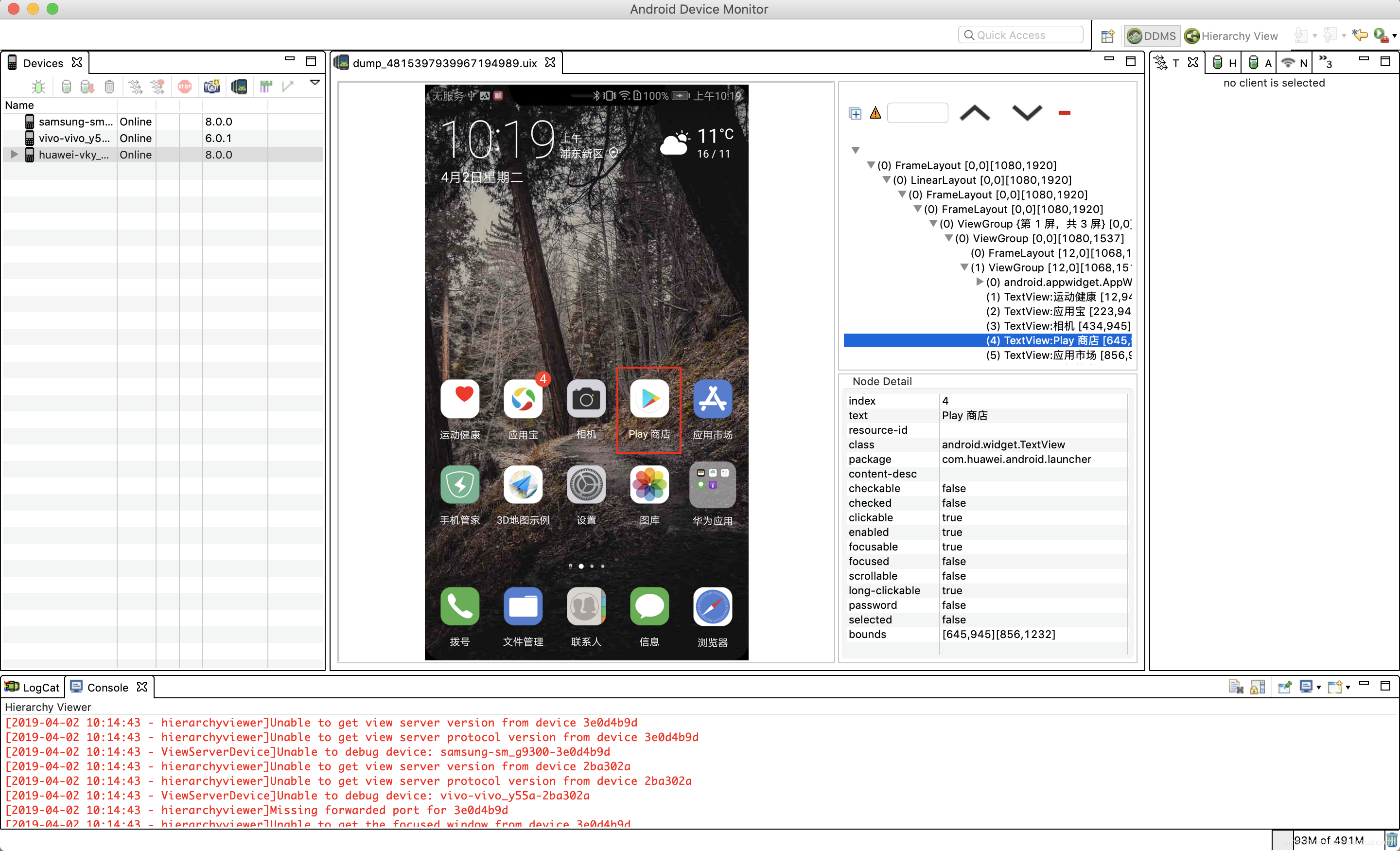Select TextView:应用市场 tree node
The image size is (1400, 851).
[1059, 355]
